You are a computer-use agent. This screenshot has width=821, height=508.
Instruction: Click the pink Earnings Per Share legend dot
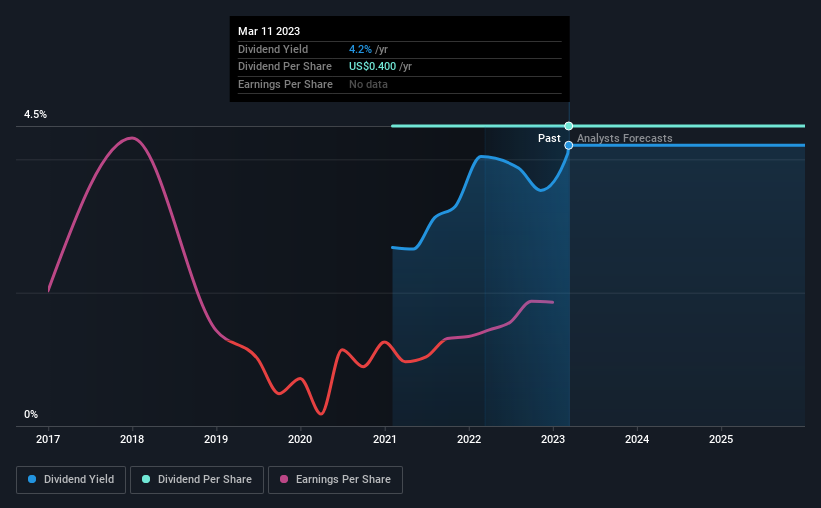coord(284,479)
